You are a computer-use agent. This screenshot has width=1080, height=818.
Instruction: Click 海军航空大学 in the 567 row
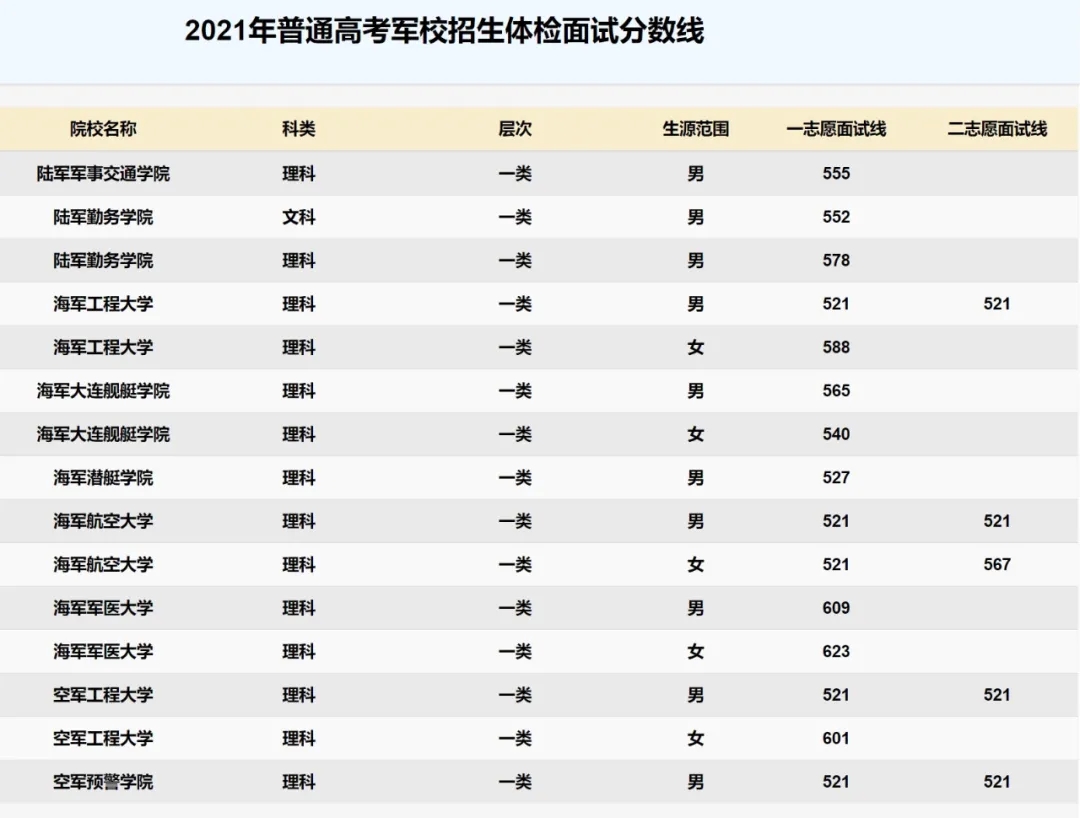tap(103, 565)
